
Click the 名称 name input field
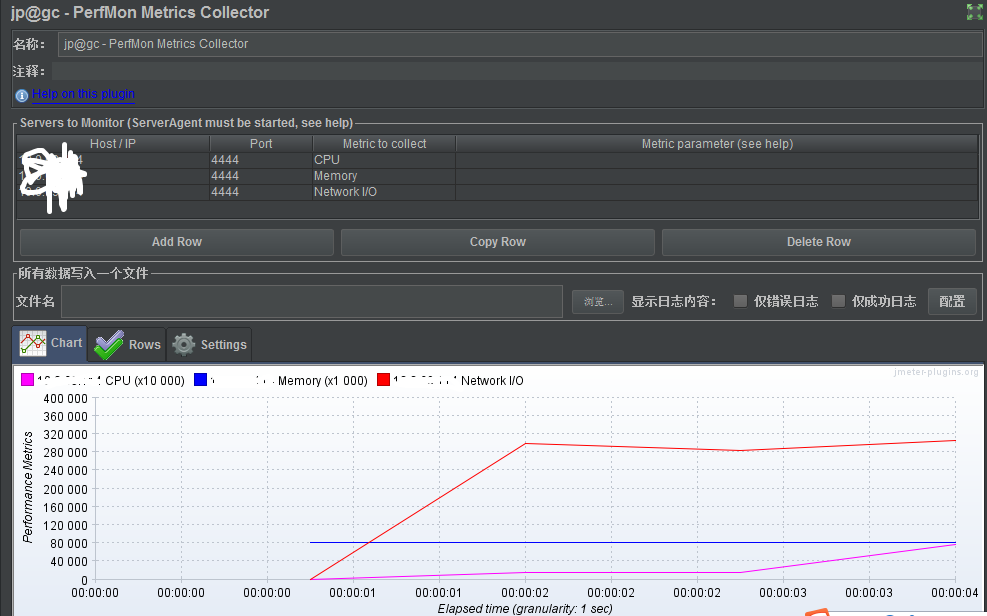click(x=519, y=44)
